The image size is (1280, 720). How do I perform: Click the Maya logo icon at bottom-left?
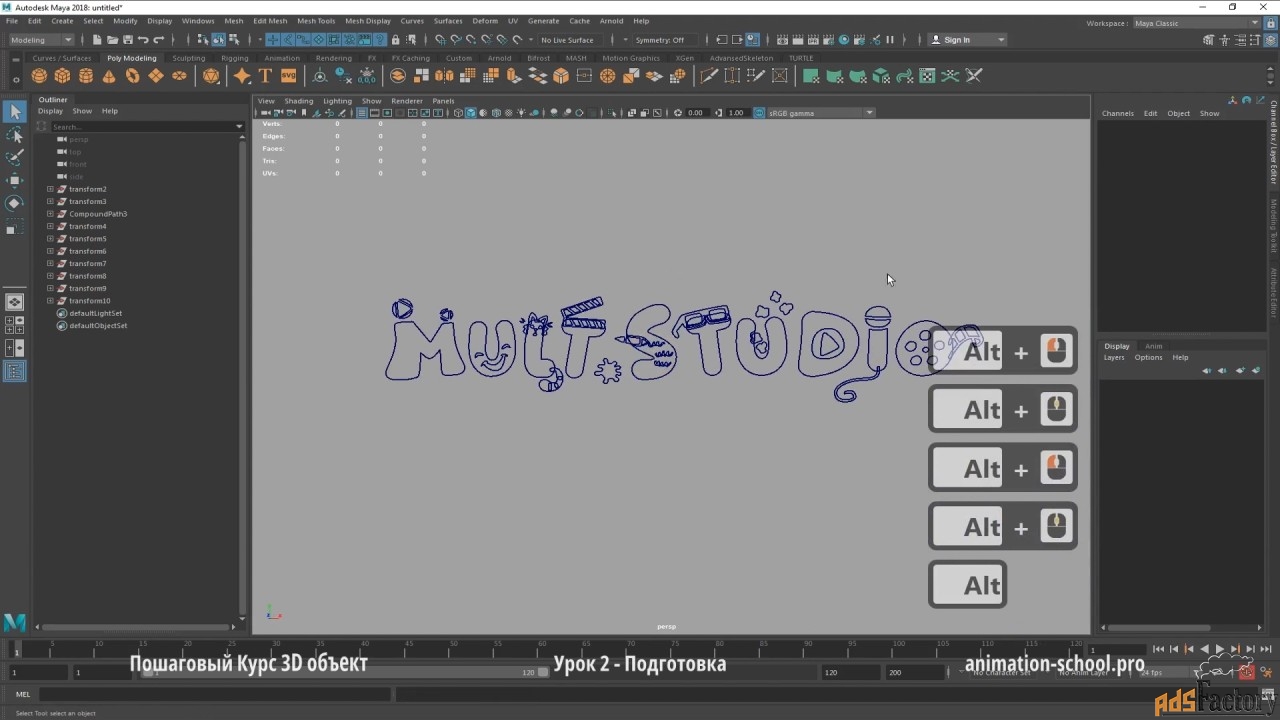point(14,622)
